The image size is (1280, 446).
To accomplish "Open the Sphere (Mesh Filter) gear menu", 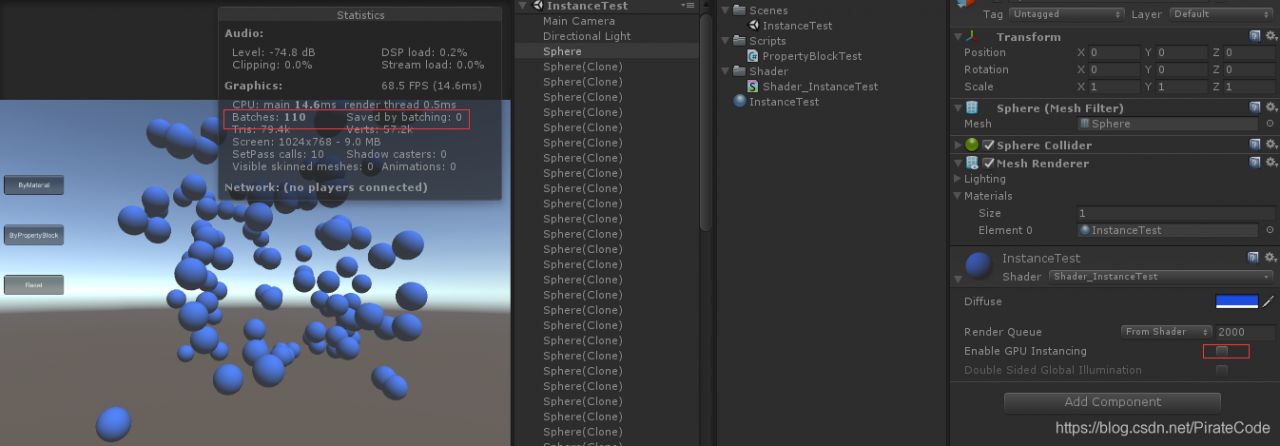I will pos(1271,107).
